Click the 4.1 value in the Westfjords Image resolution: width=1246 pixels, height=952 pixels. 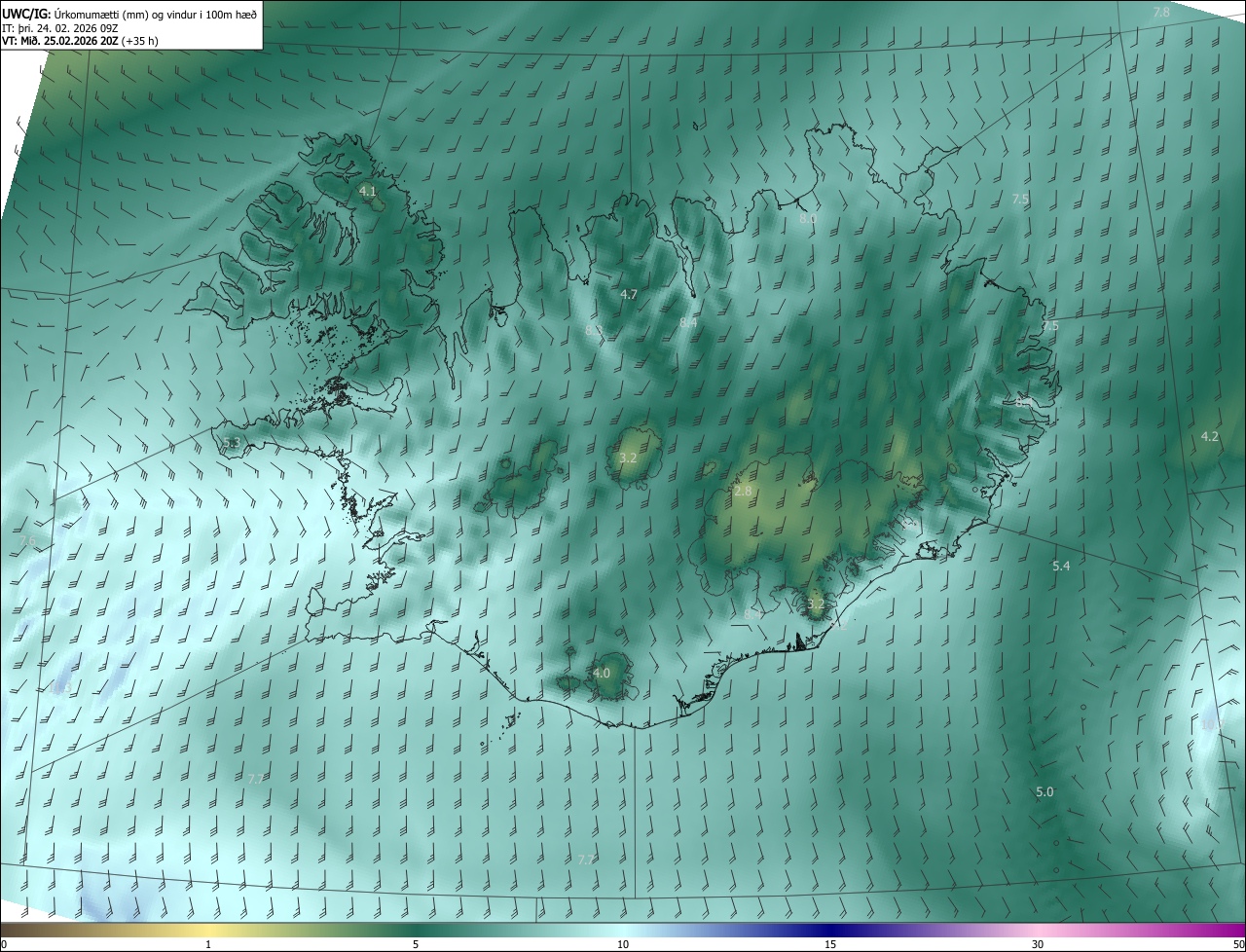tap(367, 192)
